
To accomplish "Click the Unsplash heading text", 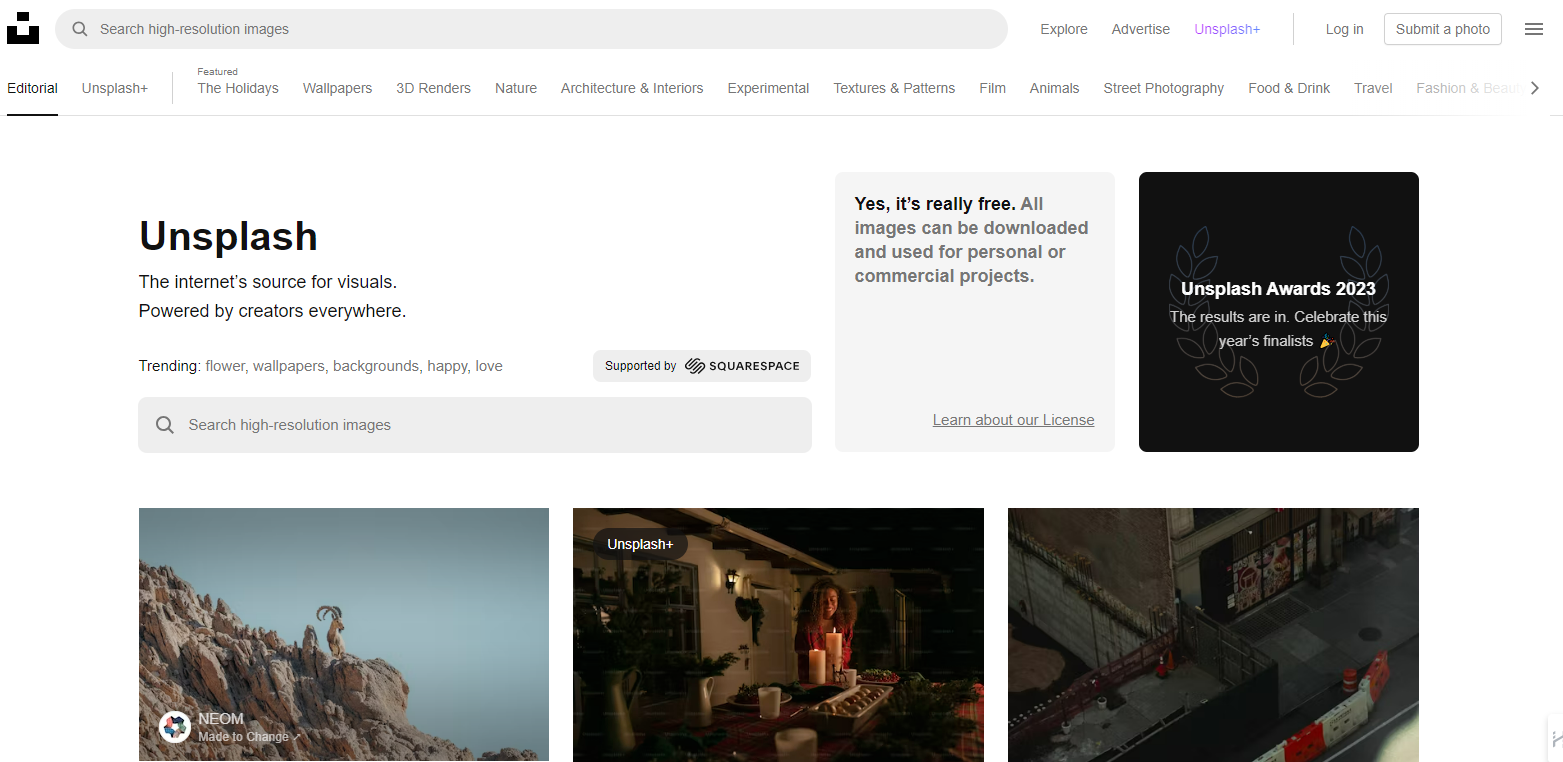I will coord(228,237).
